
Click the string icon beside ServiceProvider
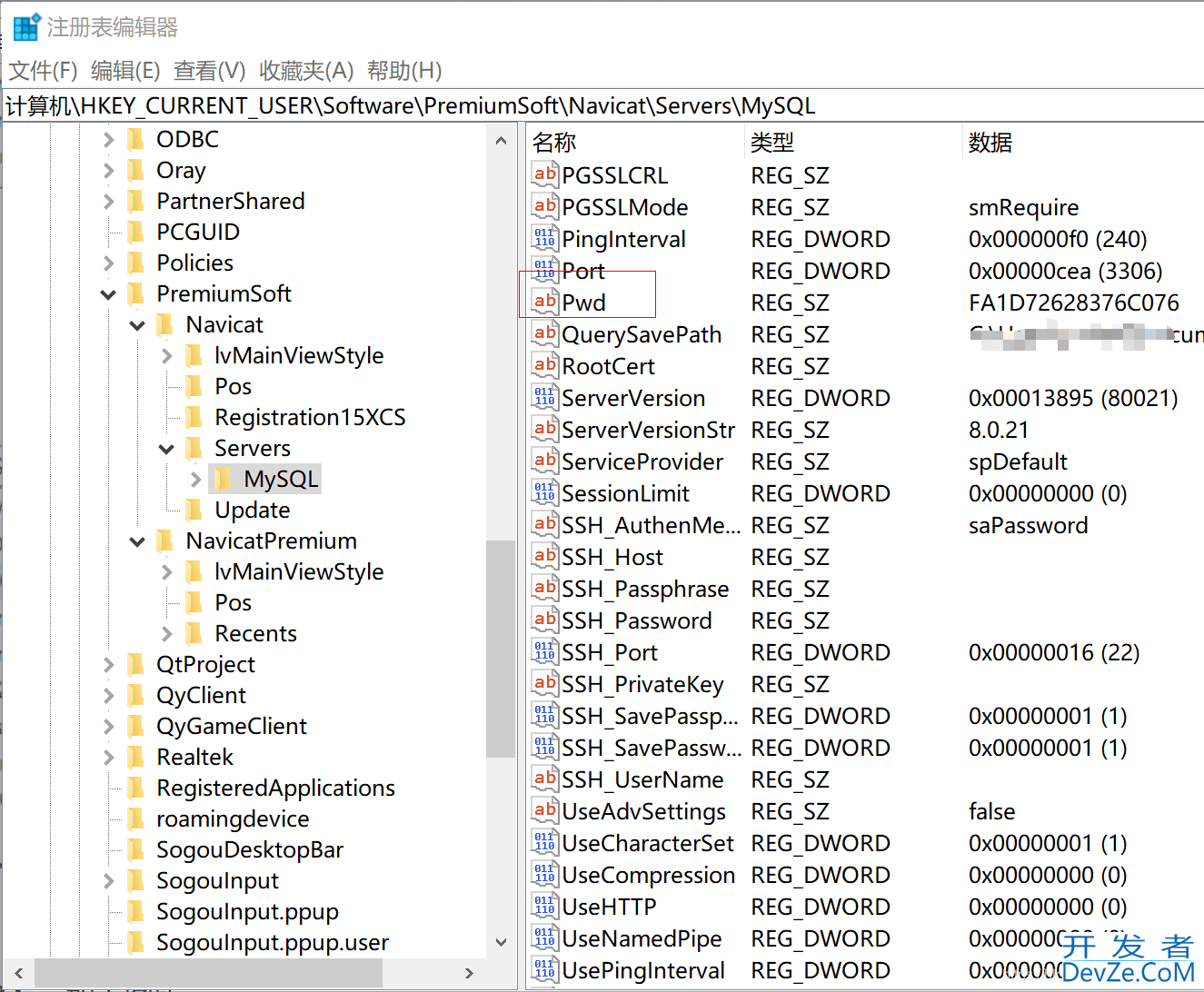point(544,461)
